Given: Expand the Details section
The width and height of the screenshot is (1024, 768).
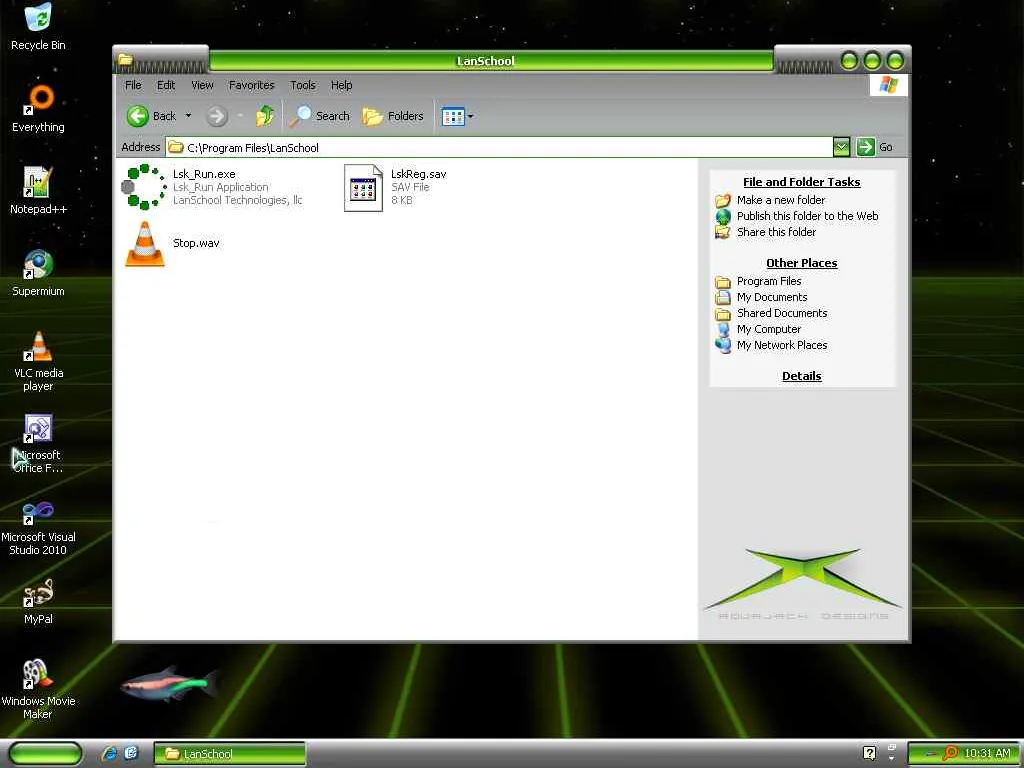Looking at the screenshot, I should click(x=801, y=376).
